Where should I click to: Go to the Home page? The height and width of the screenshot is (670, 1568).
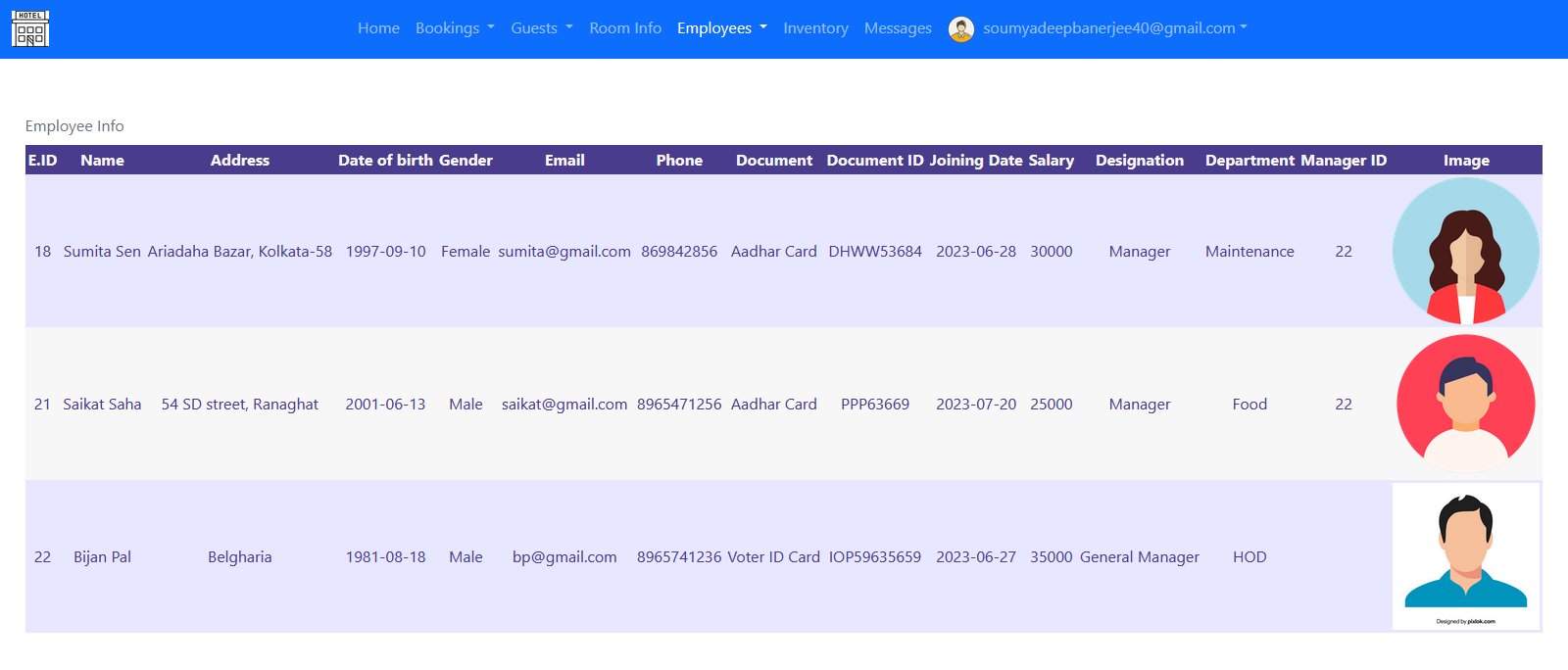coord(378,28)
